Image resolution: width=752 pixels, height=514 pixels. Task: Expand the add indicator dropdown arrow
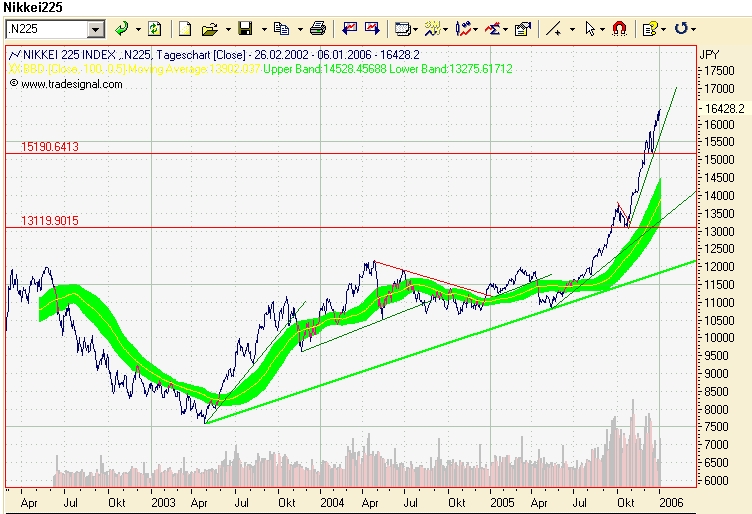446,30
